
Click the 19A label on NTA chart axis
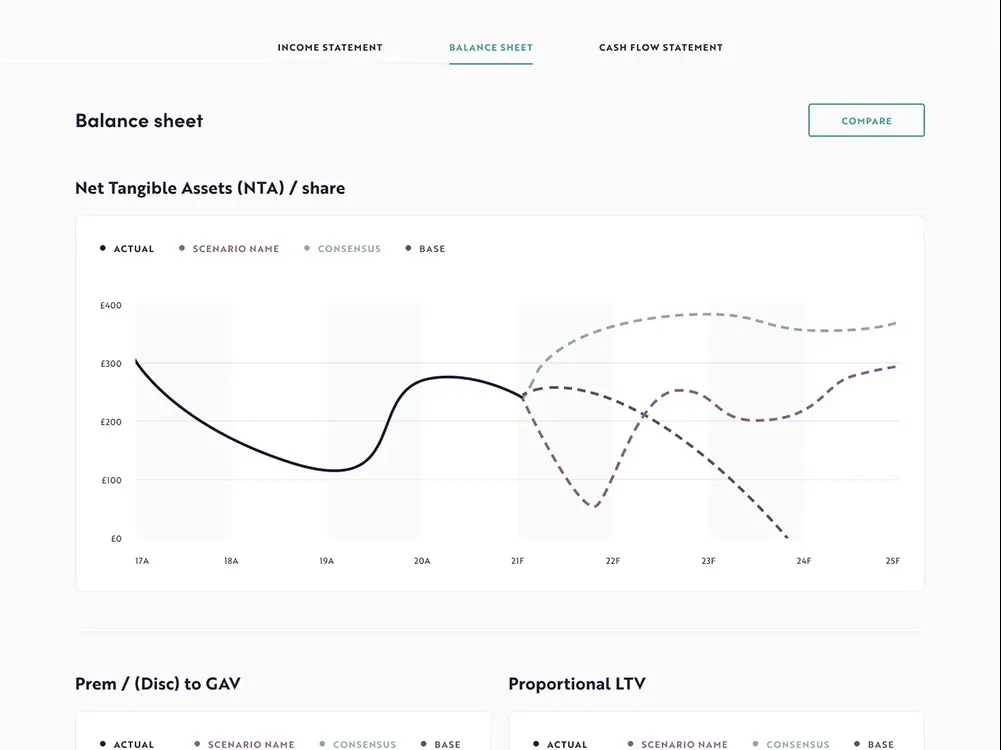point(326,561)
